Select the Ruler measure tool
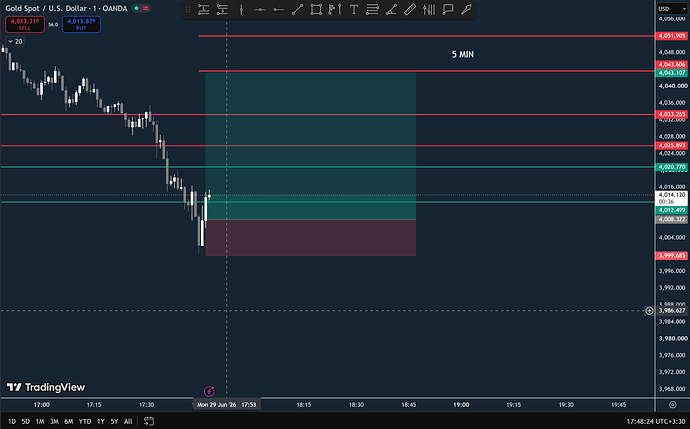690x429 pixels. pyautogui.click(x=410, y=9)
